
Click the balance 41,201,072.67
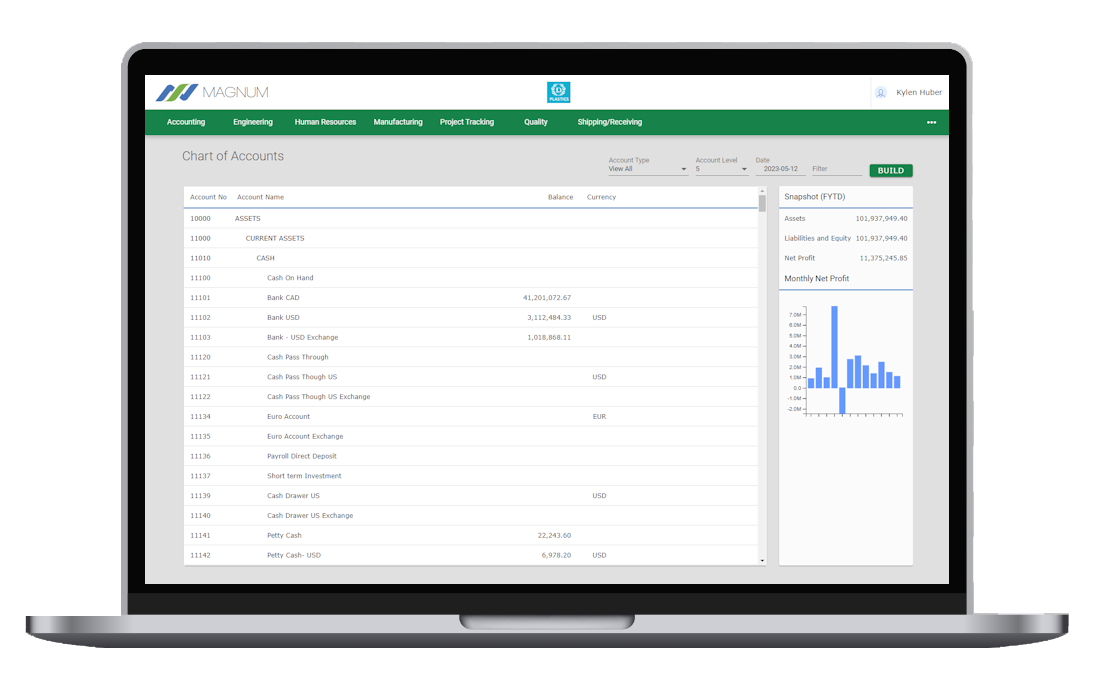547,297
